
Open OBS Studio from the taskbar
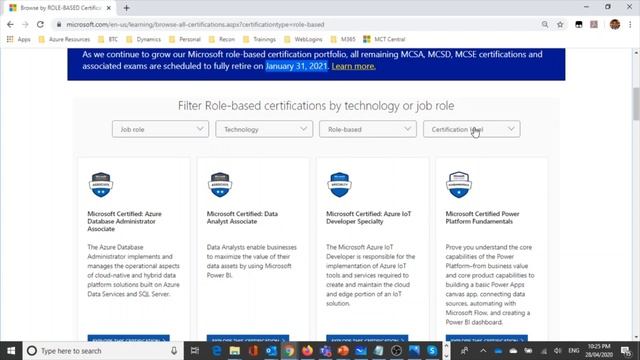[396, 351]
